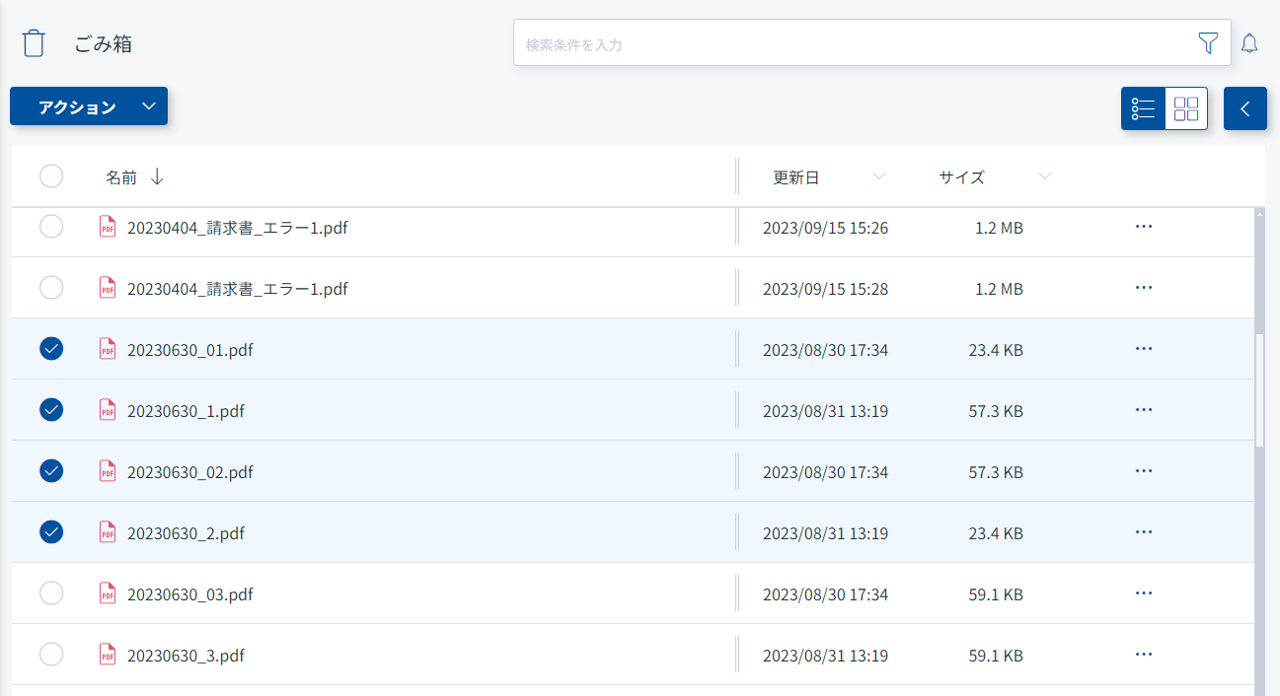This screenshot has width=1280, height=696.
Task: Open the 更新日 column dropdown
Action: (x=878, y=177)
